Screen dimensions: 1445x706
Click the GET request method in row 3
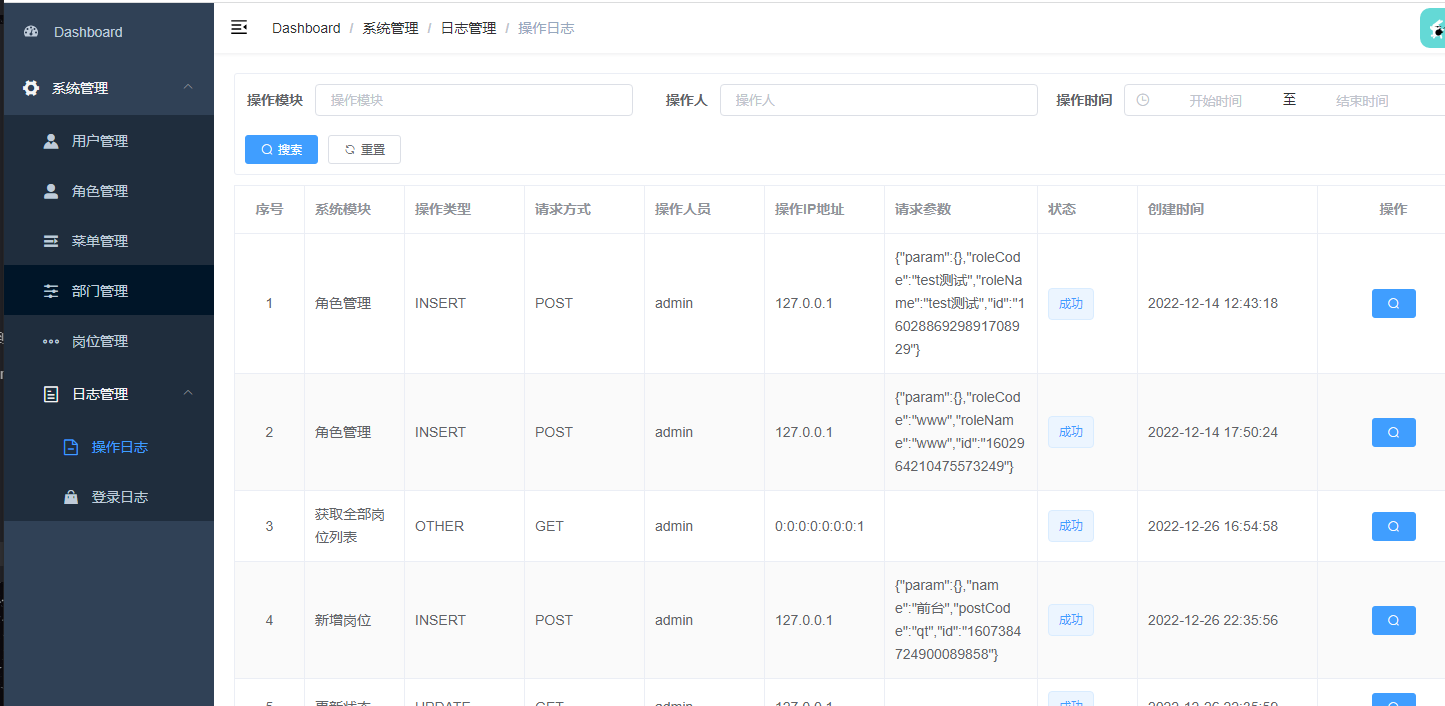coord(549,526)
